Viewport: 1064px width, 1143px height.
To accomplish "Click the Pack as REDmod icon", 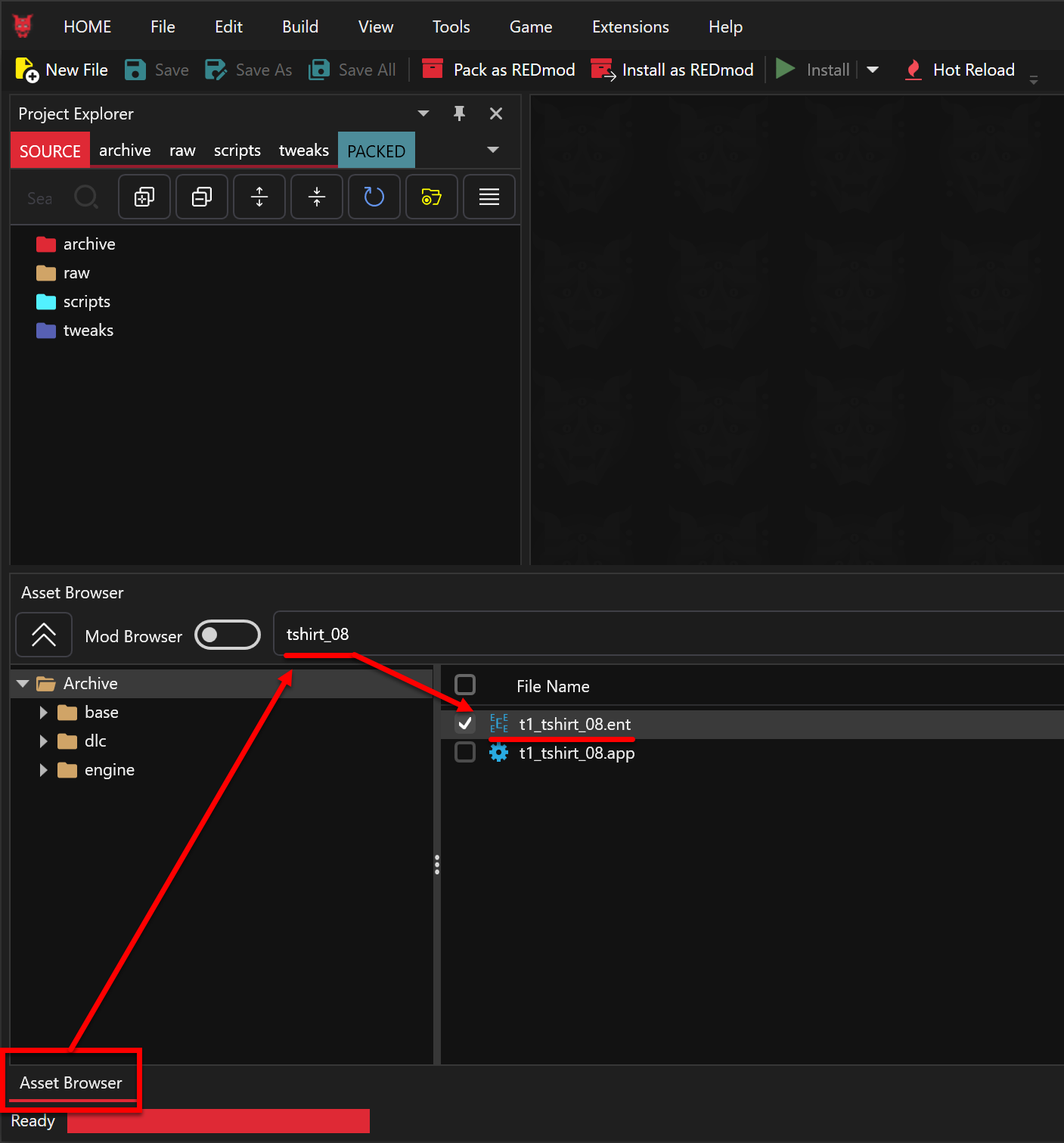I will tap(433, 69).
